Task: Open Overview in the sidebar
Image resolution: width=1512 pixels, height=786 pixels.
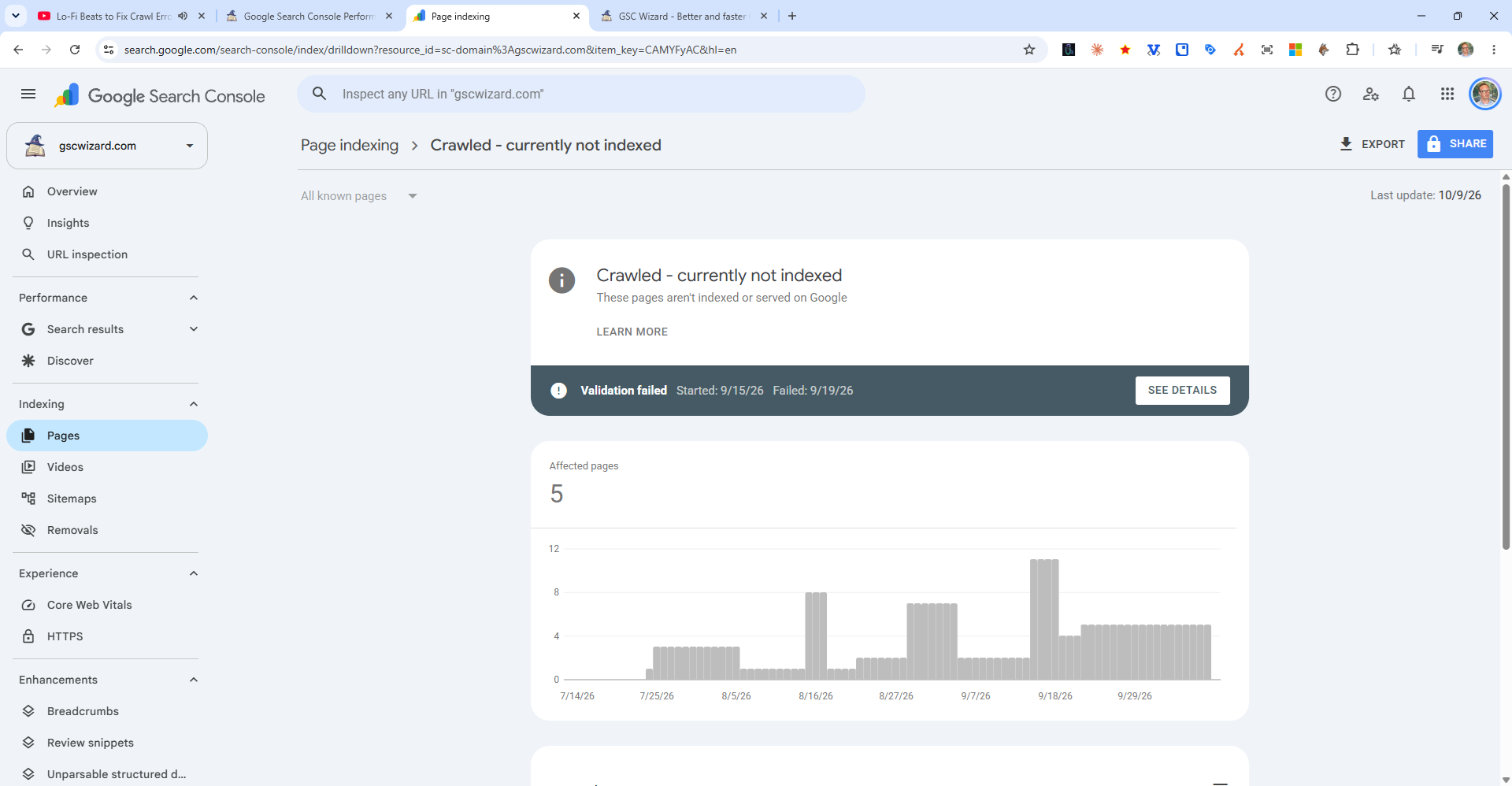Action: point(107,191)
